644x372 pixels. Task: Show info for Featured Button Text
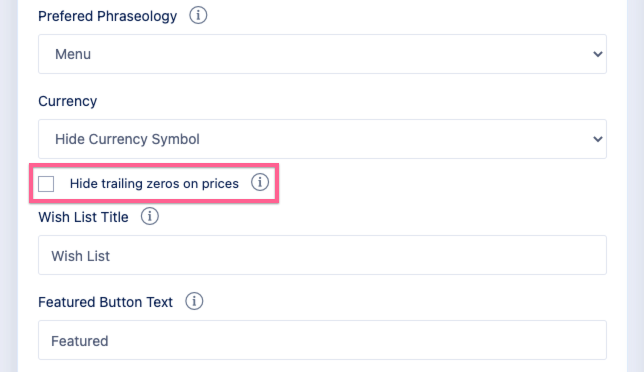194,301
